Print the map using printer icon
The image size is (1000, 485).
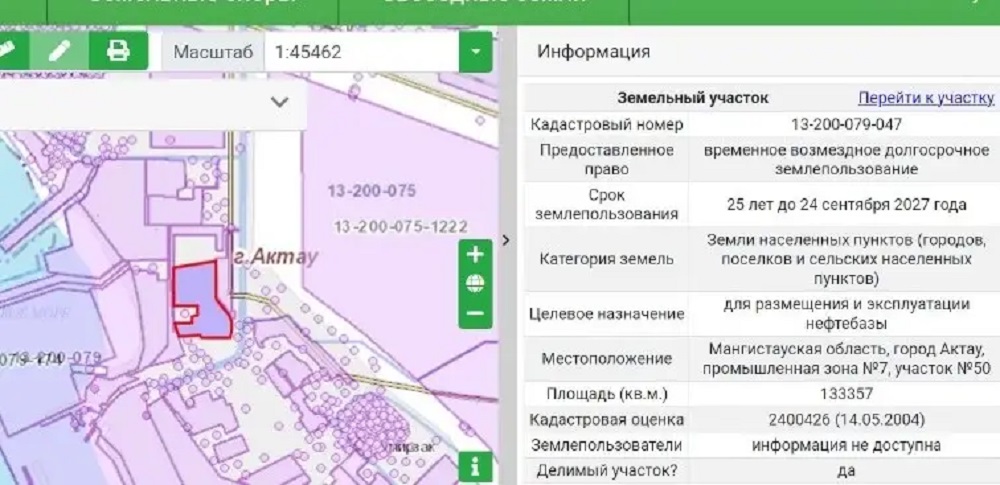click(118, 50)
